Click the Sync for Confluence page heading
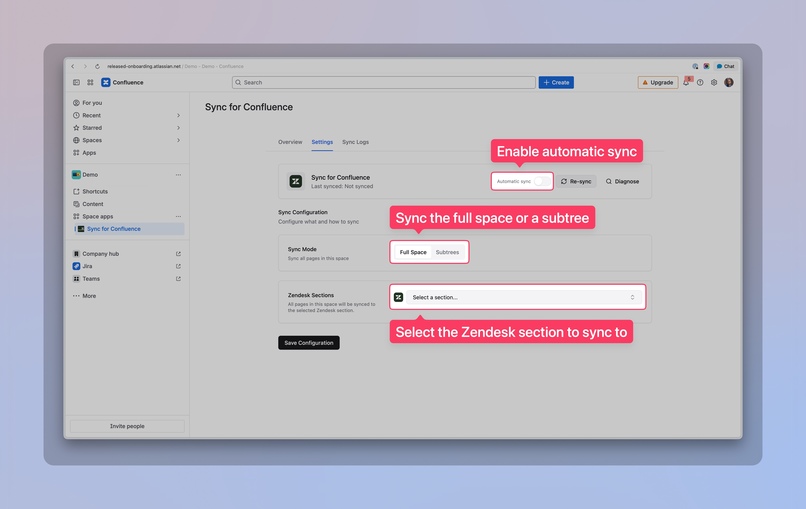 pyautogui.click(x=249, y=107)
